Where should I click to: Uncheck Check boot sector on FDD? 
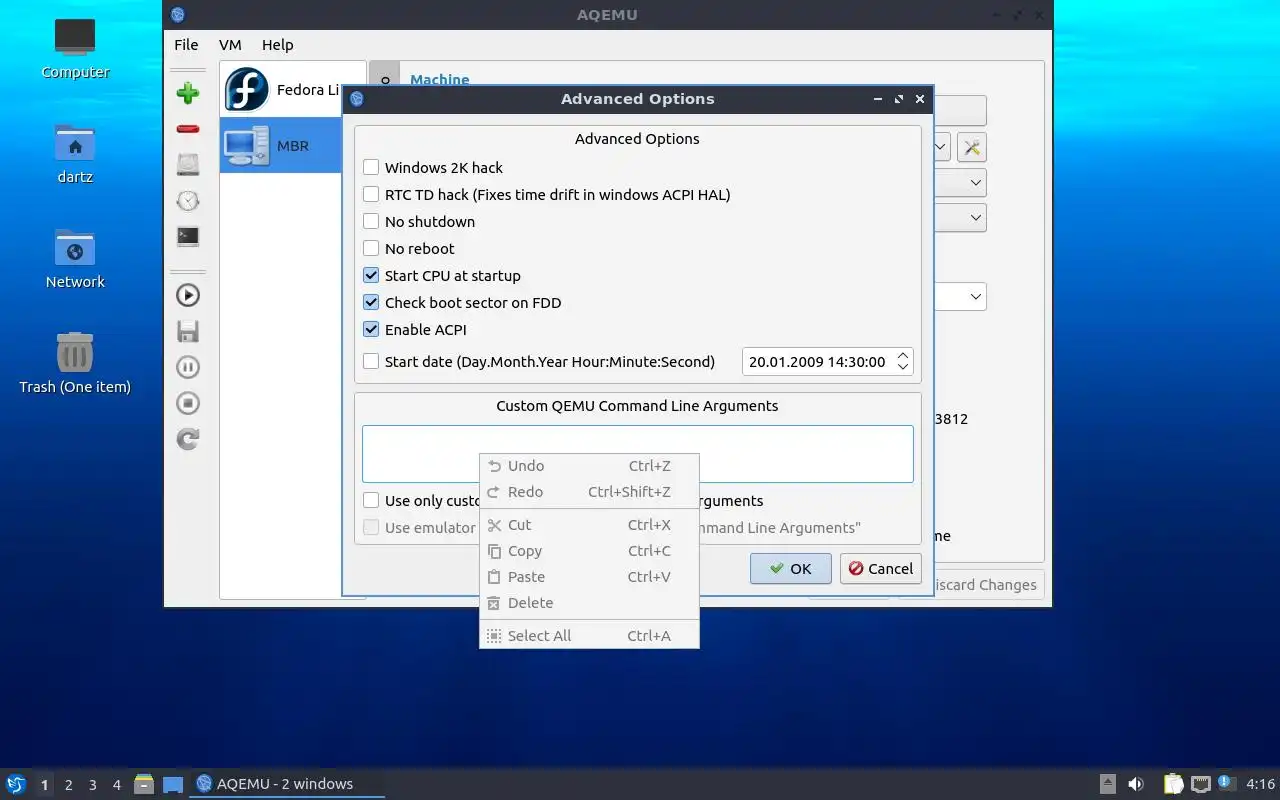pyautogui.click(x=371, y=303)
